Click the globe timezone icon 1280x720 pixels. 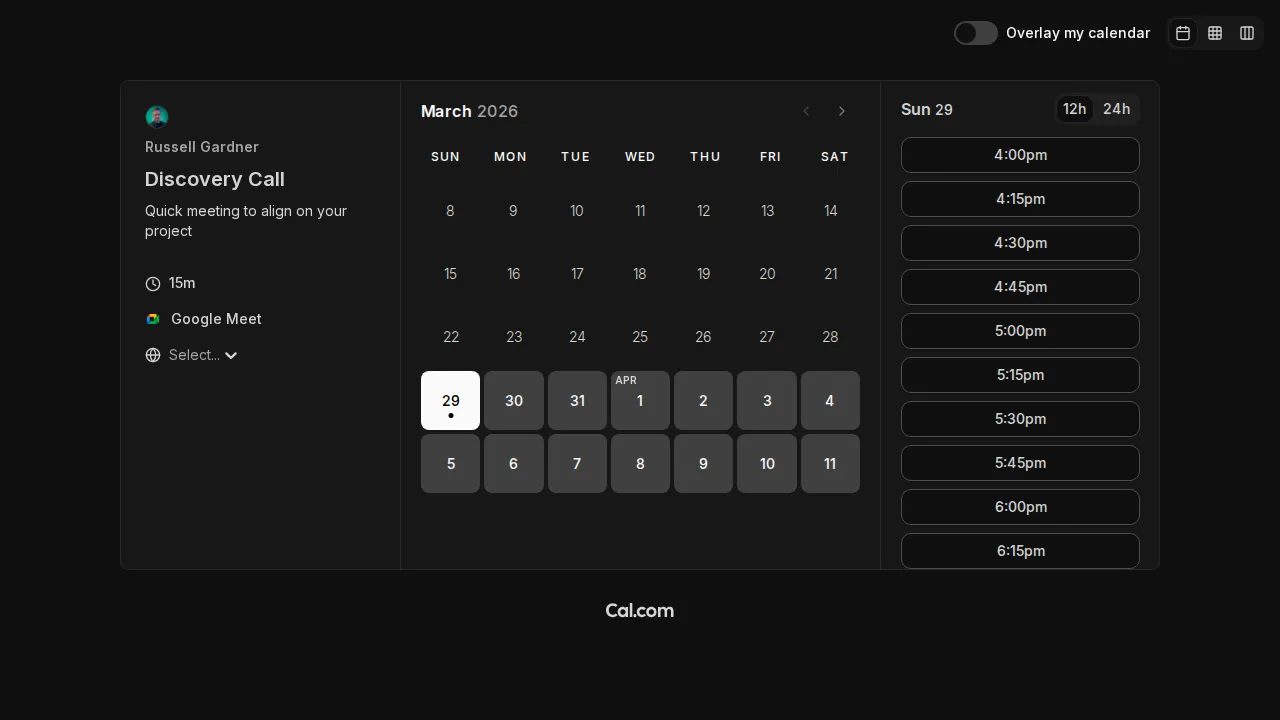[x=152, y=355]
